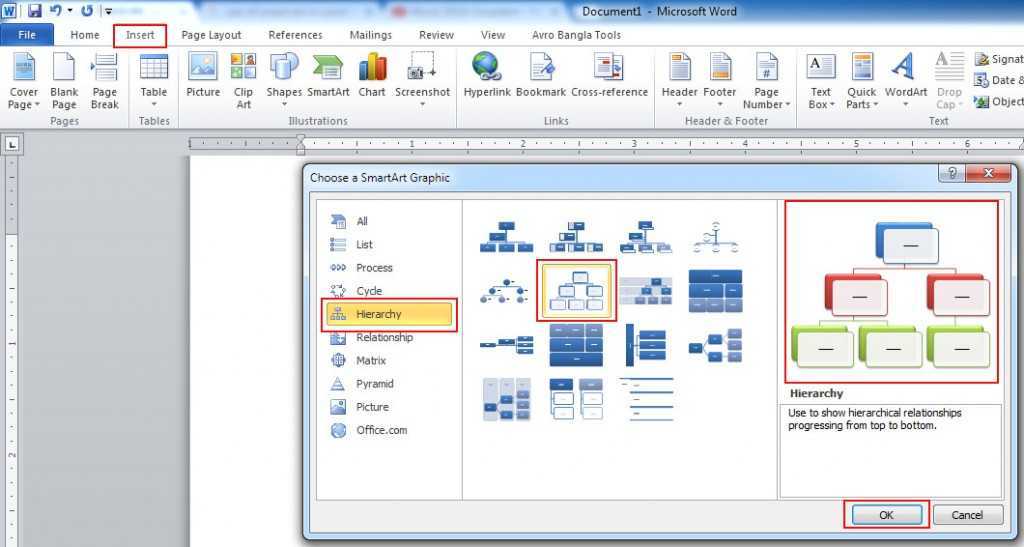Screen dimensions: 1024x547
Task: Cancel the SmartArt dialog
Action: click(967, 515)
